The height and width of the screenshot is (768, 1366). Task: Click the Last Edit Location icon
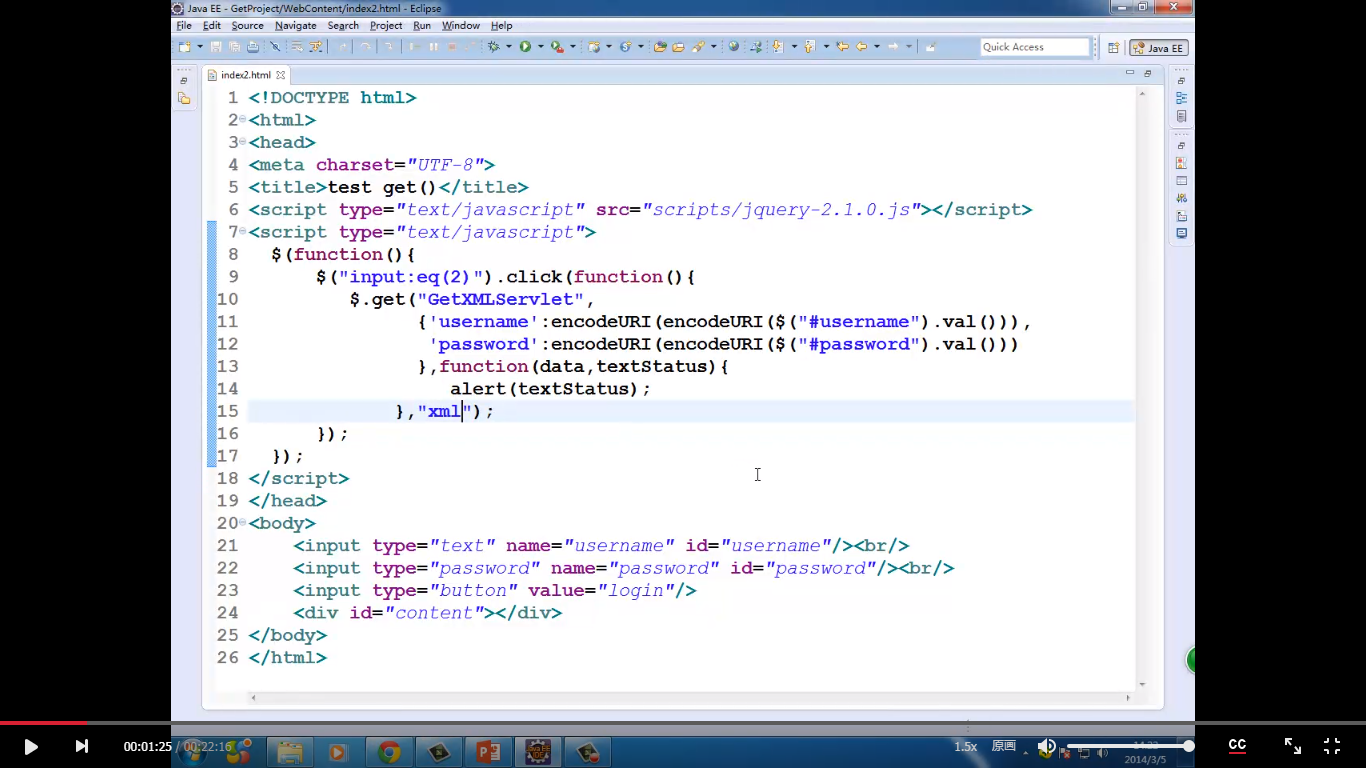[843, 46]
